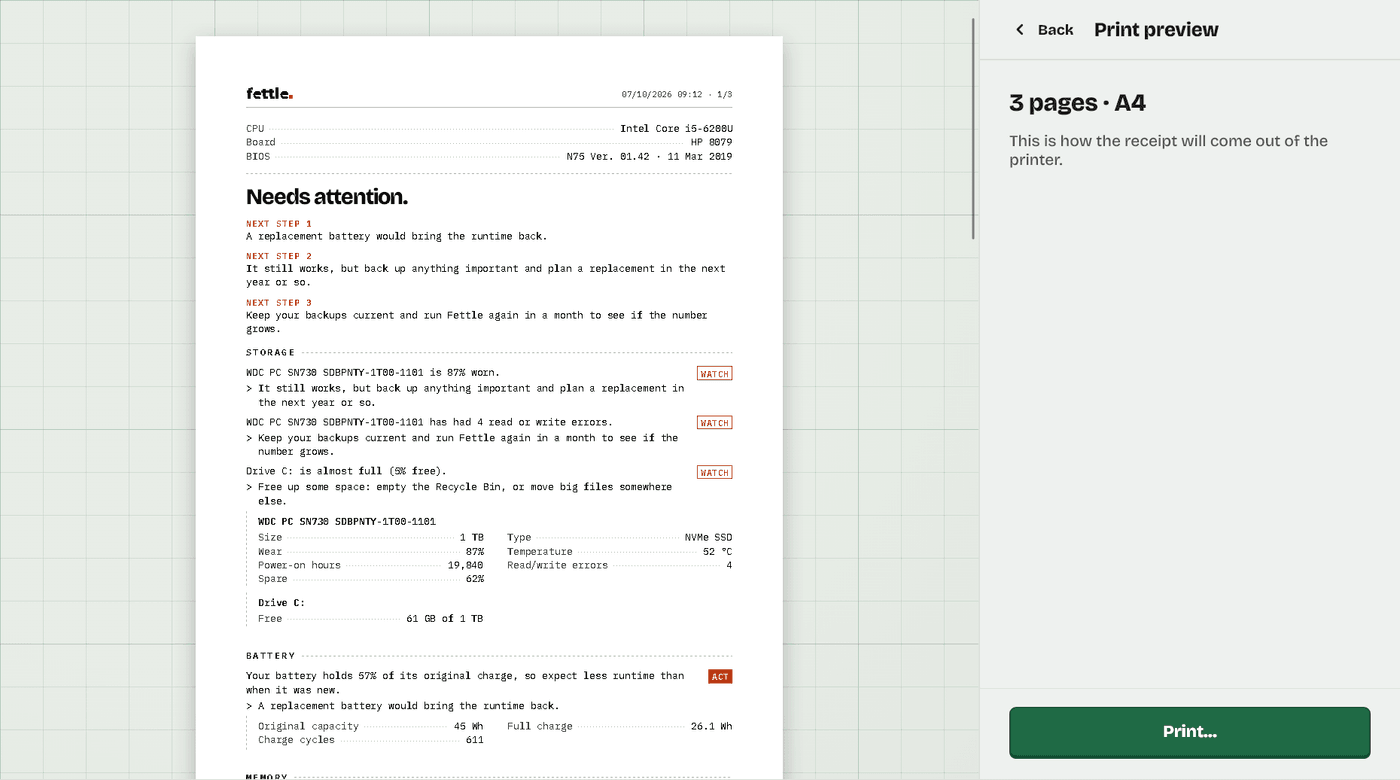Click the 'HP 8079' board value

pos(711,143)
